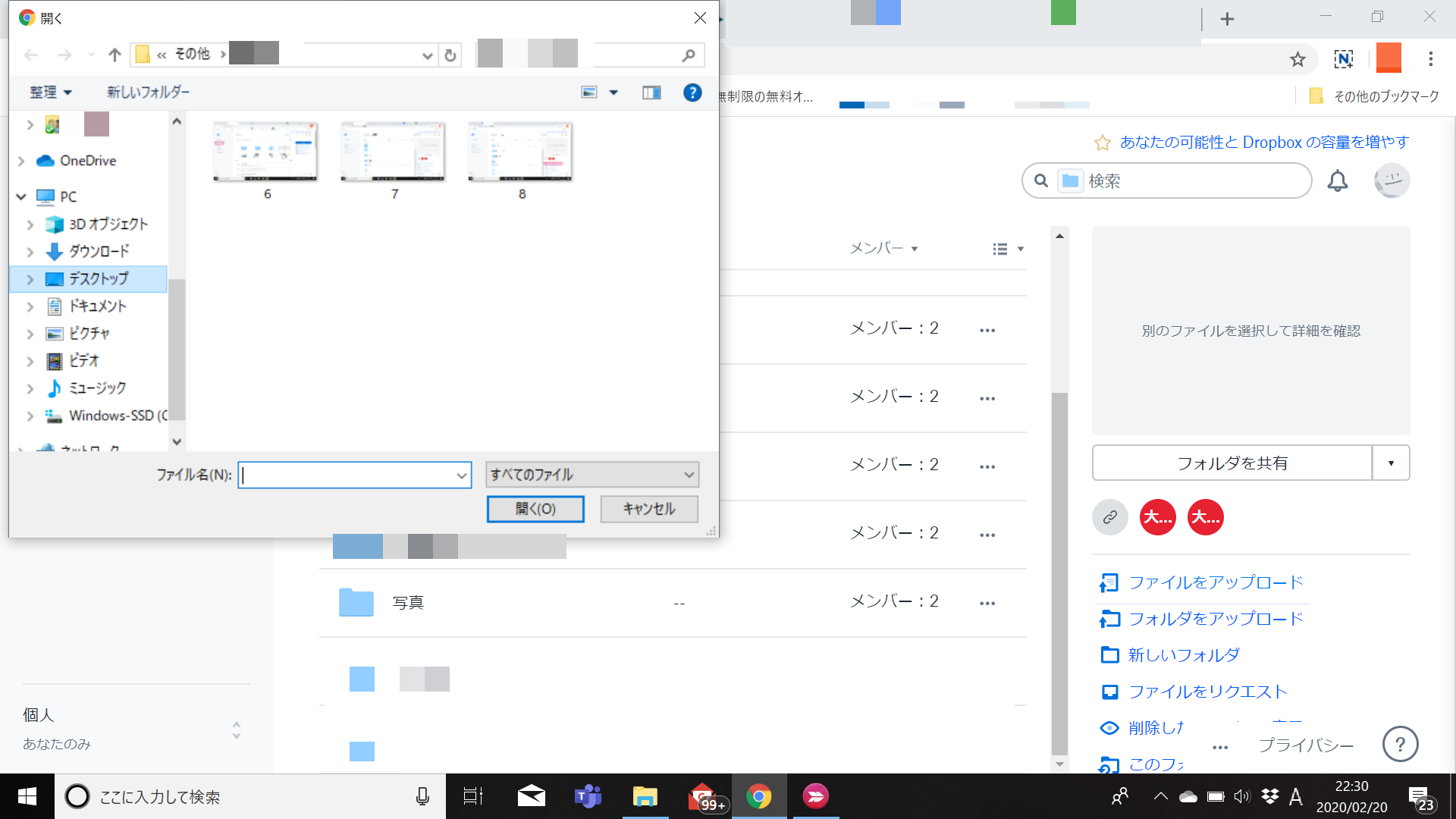Open Dropbox help question mark circle
The image size is (1456, 819).
pos(1400,744)
